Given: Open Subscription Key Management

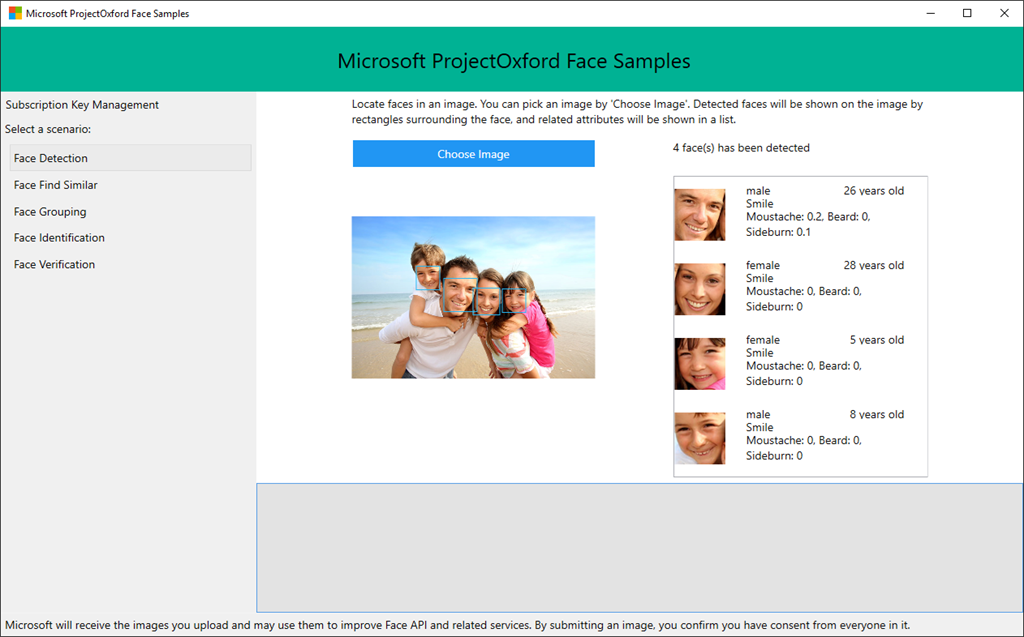Looking at the screenshot, I should pos(82,105).
